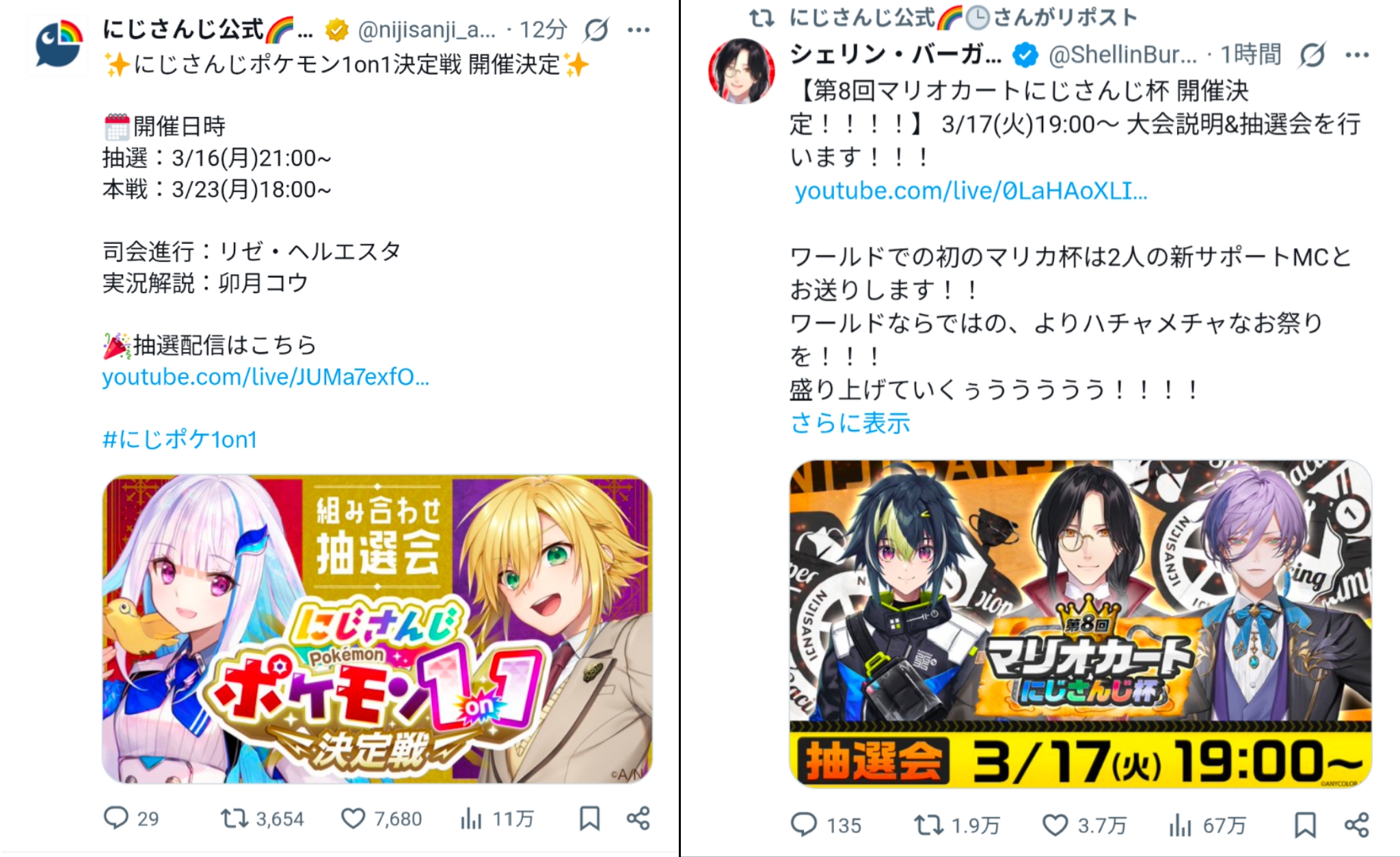Open the にじさんじ公式 profile avatar
This screenshot has height=857, width=1400.
coord(58,44)
